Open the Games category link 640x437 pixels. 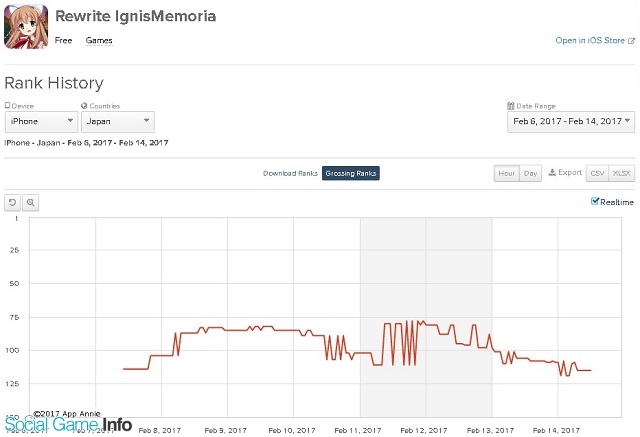pos(99,40)
